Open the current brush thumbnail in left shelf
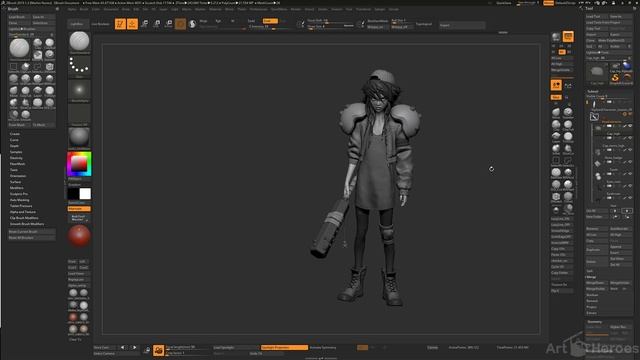Viewport: 640px width, 360px height. [x=79, y=41]
